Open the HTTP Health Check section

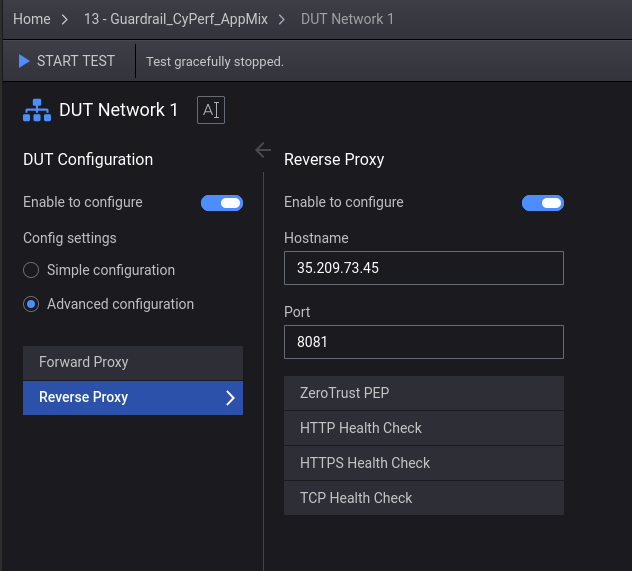423,428
